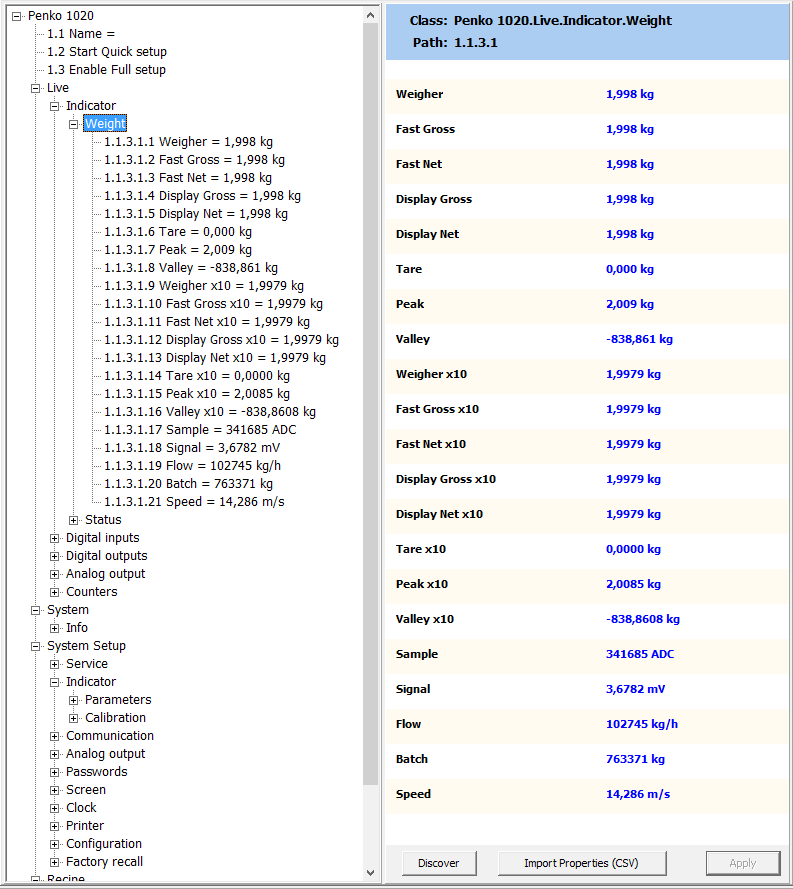793x889 pixels.
Task: Click Valley value -838,861 kg
Action: [x=639, y=339]
